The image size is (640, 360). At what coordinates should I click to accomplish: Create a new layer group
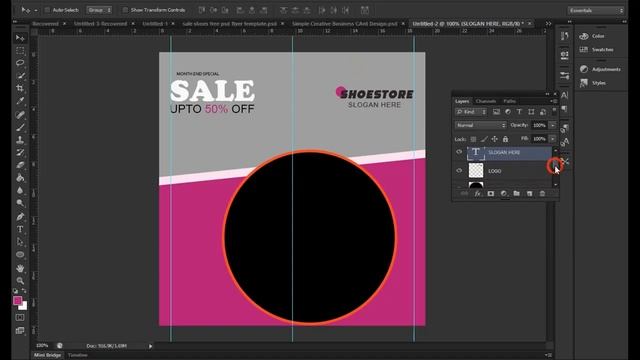(x=516, y=193)
